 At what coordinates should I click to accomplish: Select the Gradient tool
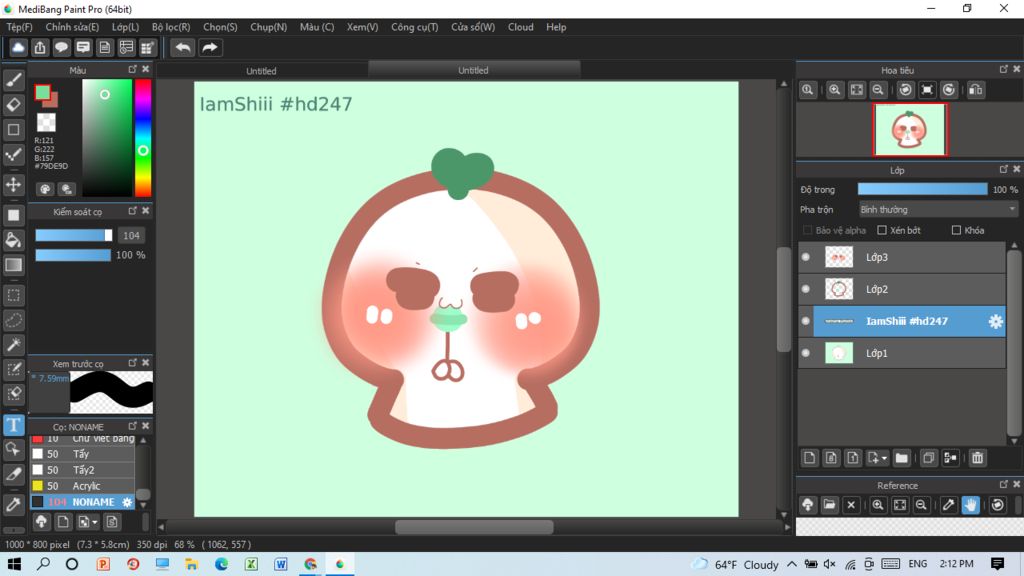(x=13, y=264)
